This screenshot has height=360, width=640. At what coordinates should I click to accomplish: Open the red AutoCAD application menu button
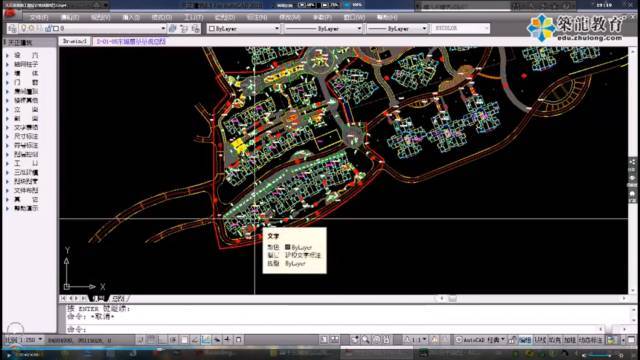pyautogui.click(x=11, y=13)
